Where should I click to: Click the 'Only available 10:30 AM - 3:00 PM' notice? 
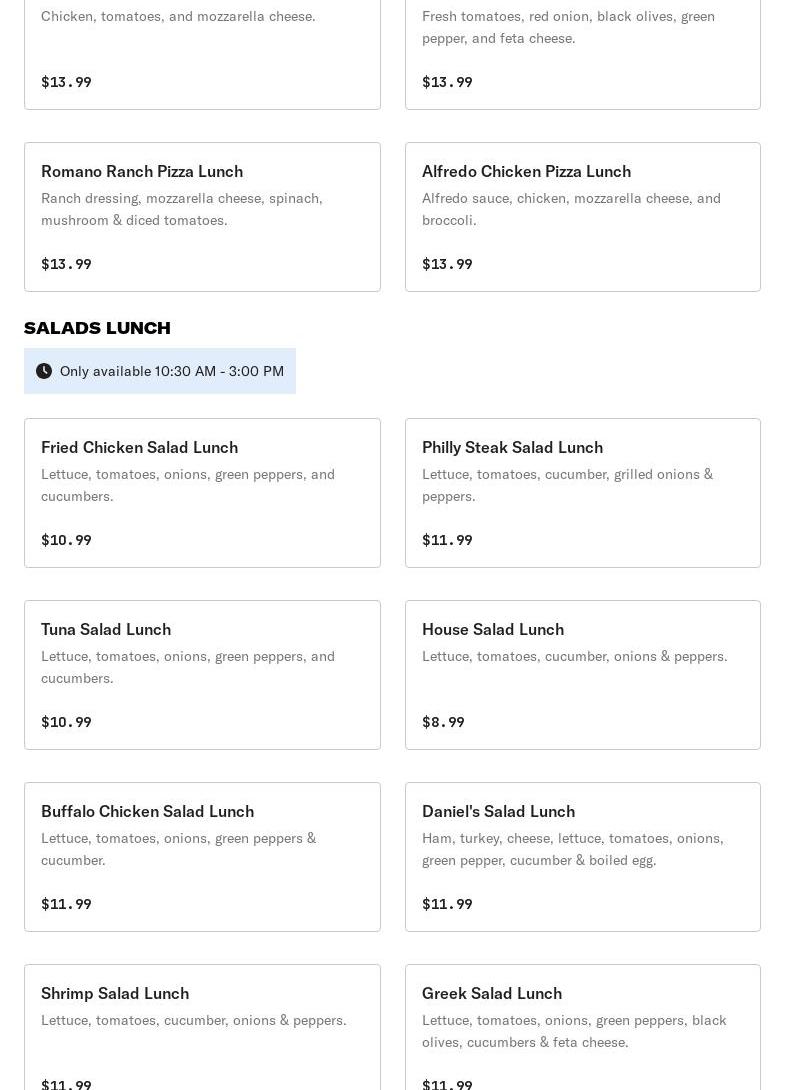(171, 371)
